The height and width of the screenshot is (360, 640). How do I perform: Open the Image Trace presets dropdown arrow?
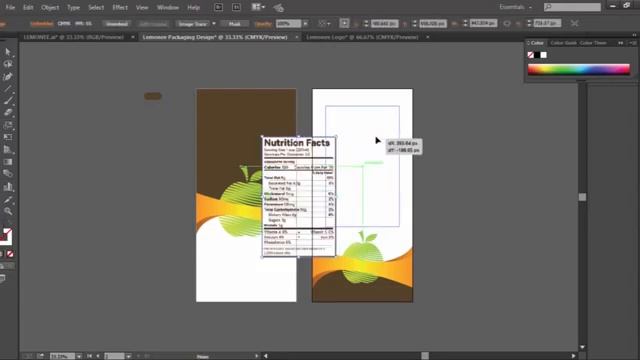pyautogui.click(x=213, y=24)
